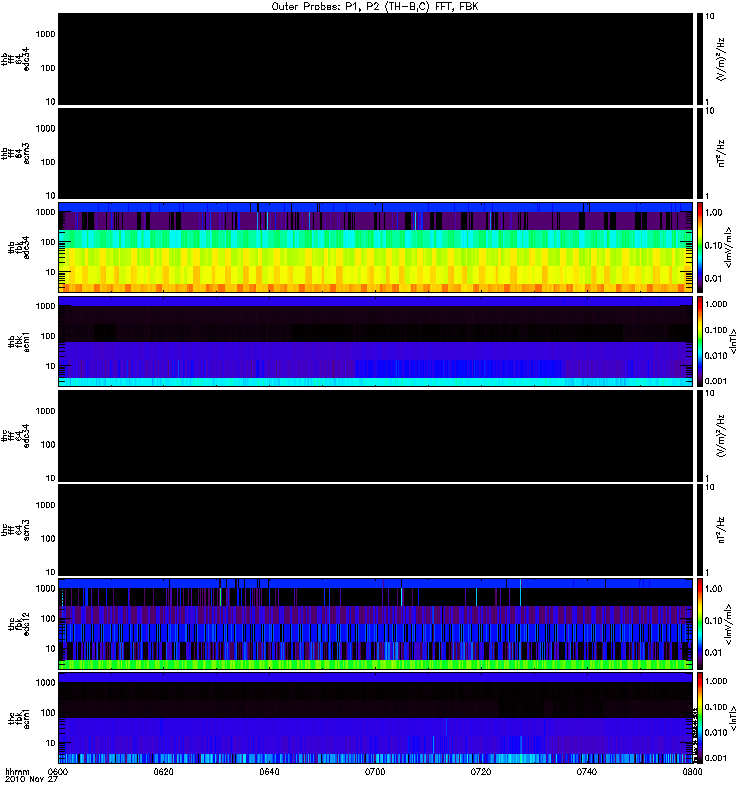This screenshot has width=750, height=800.
Task: Select the thb fff 64 edc34 spectrogram panel
Action: pyautogui.click(x=375, y=59)
